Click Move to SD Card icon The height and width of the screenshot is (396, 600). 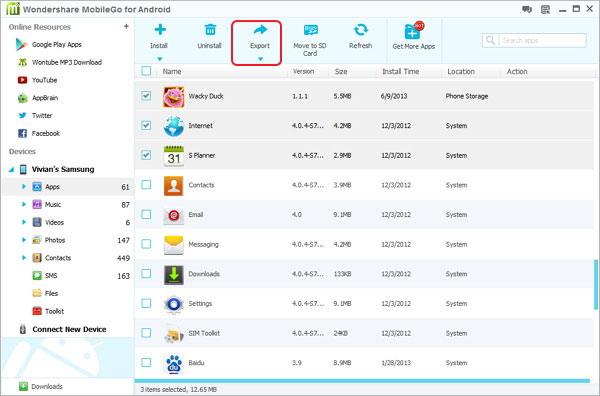tap(310, 29)
